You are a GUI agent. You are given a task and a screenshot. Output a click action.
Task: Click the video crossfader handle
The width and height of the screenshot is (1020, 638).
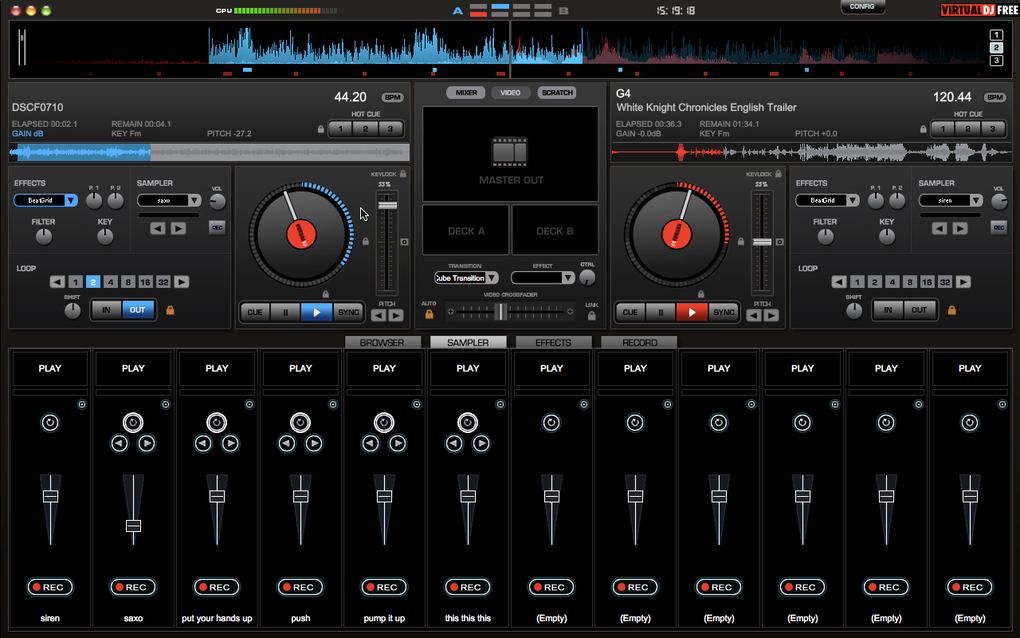500,312
